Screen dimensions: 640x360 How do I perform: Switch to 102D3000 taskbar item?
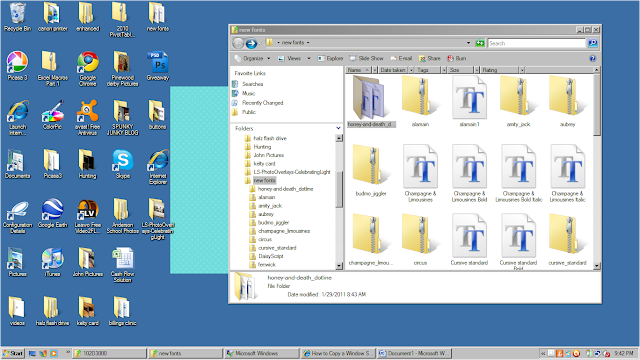109,353
